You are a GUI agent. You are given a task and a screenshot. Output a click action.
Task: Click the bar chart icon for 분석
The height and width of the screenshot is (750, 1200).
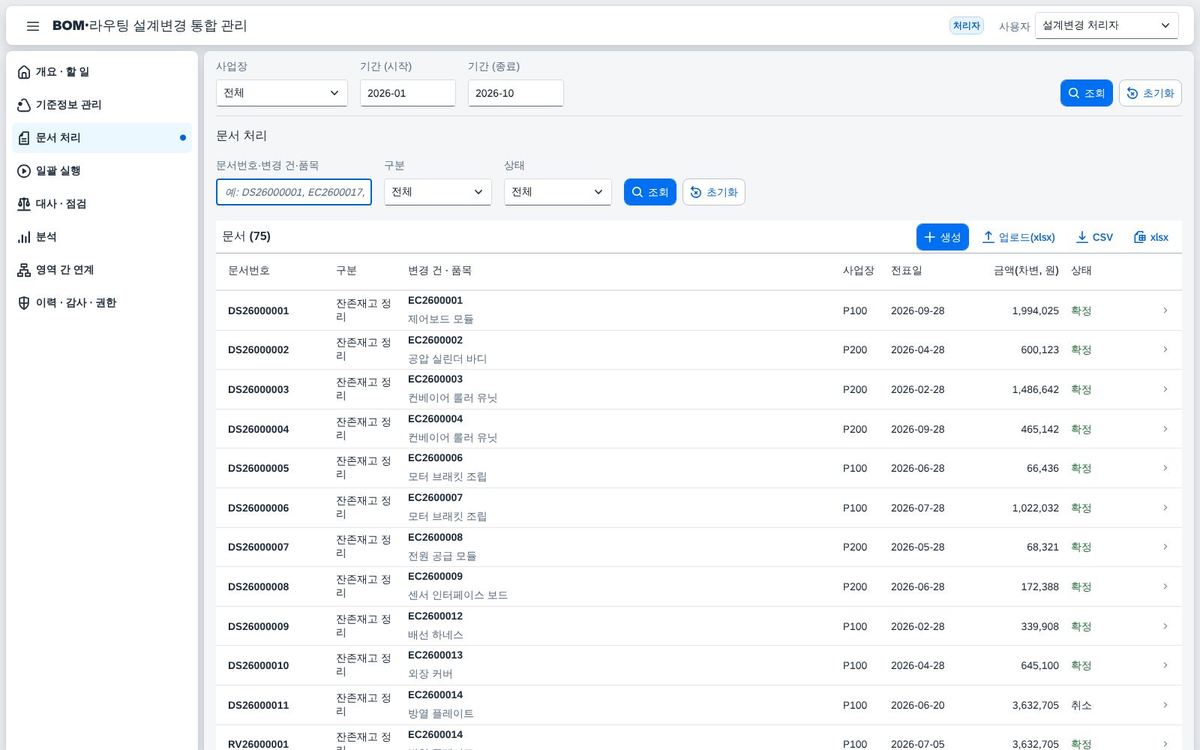pos(24,237)
